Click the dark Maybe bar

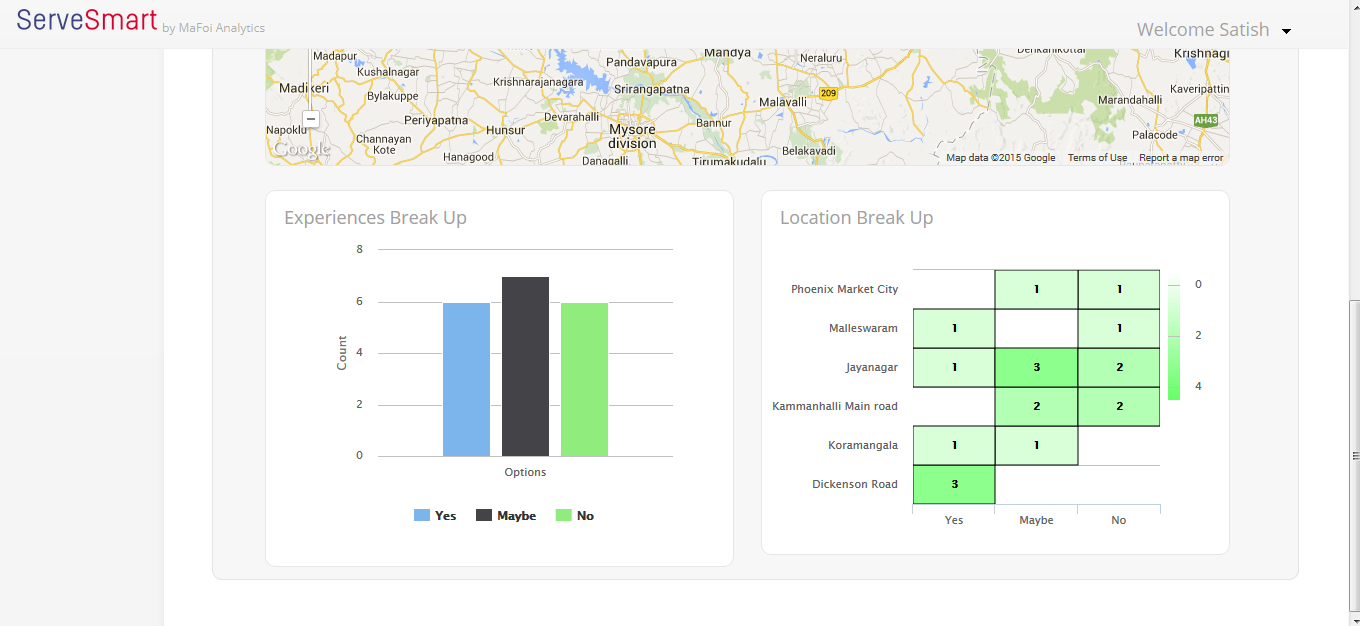pyautogui.click(x=525, y=367)
